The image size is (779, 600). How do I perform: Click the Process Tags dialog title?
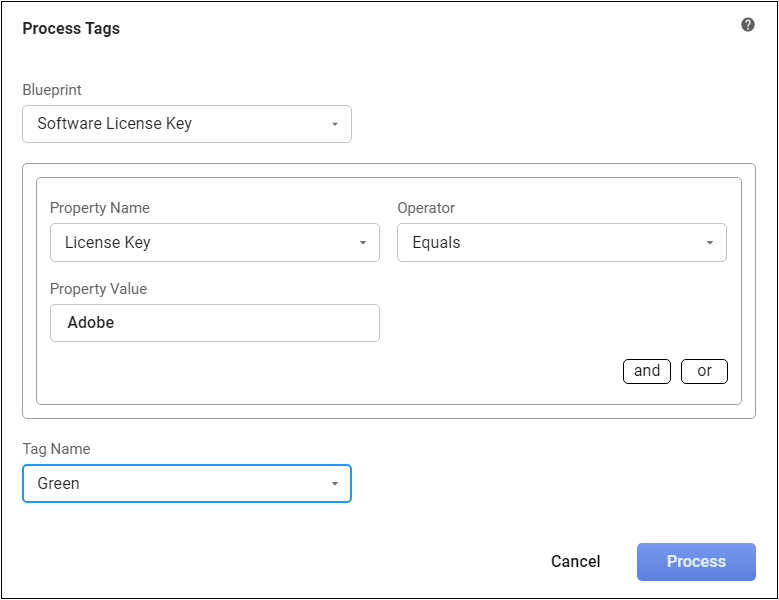click(x=71, y=29)
